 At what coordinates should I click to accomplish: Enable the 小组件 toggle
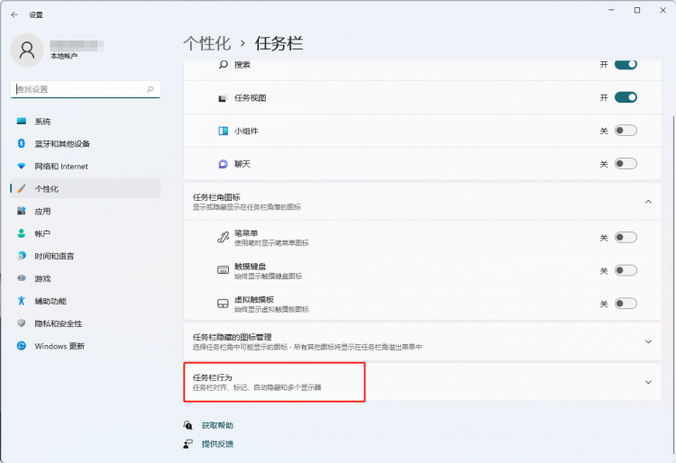[626, 130]
